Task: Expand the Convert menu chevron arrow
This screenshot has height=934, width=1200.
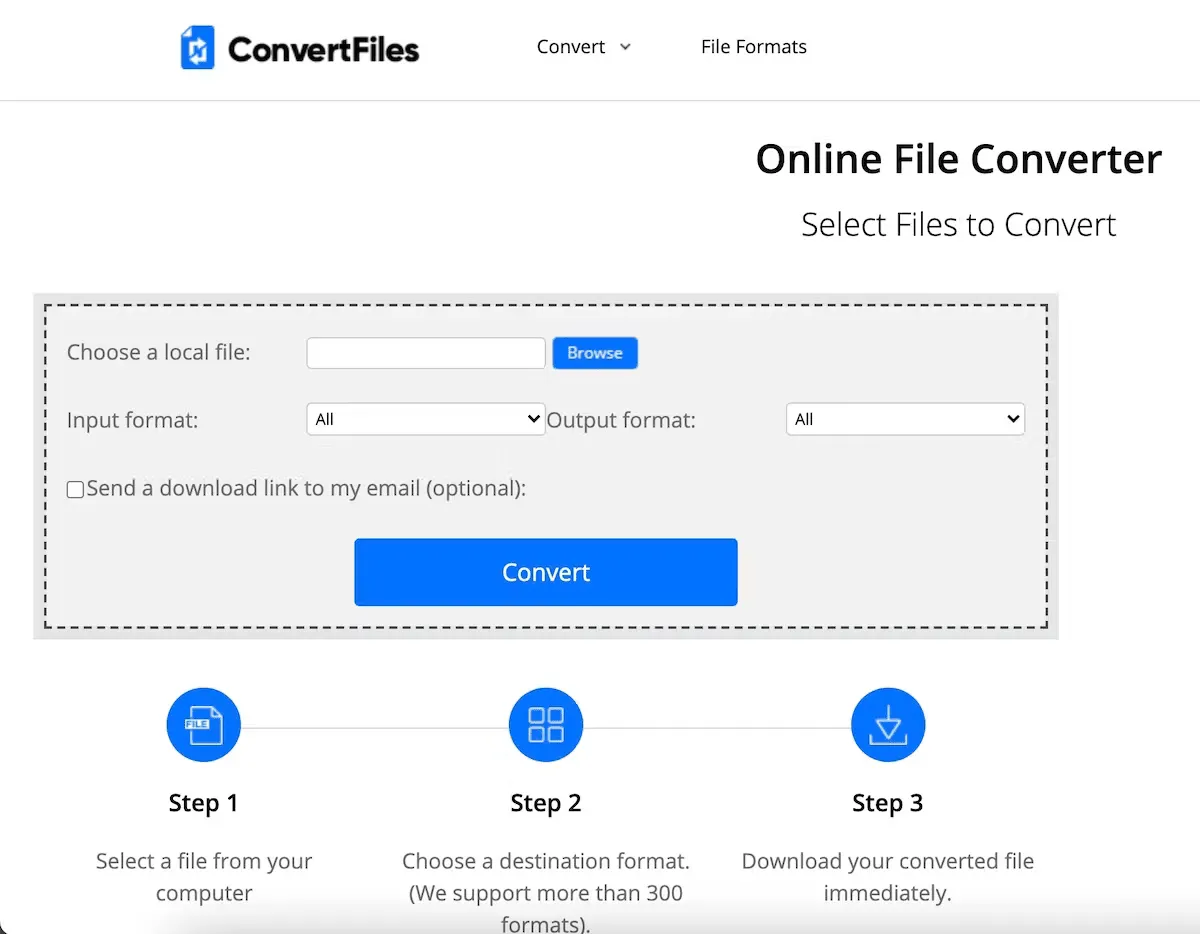Action: pyautogui.click(x=626, y=47)
